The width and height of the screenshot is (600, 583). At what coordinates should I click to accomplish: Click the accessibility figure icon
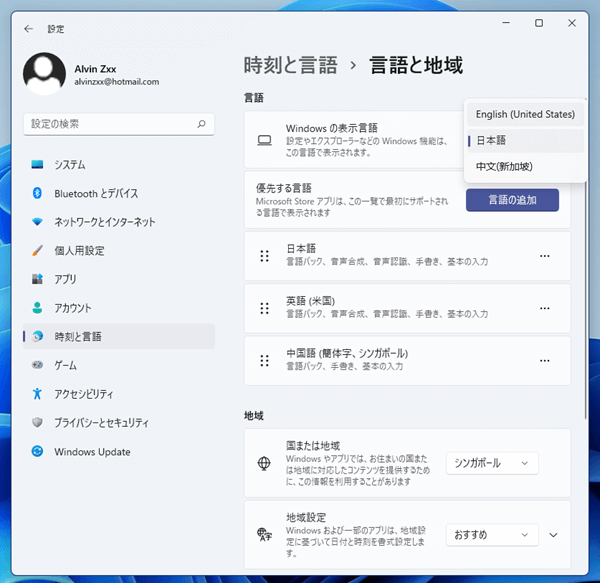click(x=37, y=394)
